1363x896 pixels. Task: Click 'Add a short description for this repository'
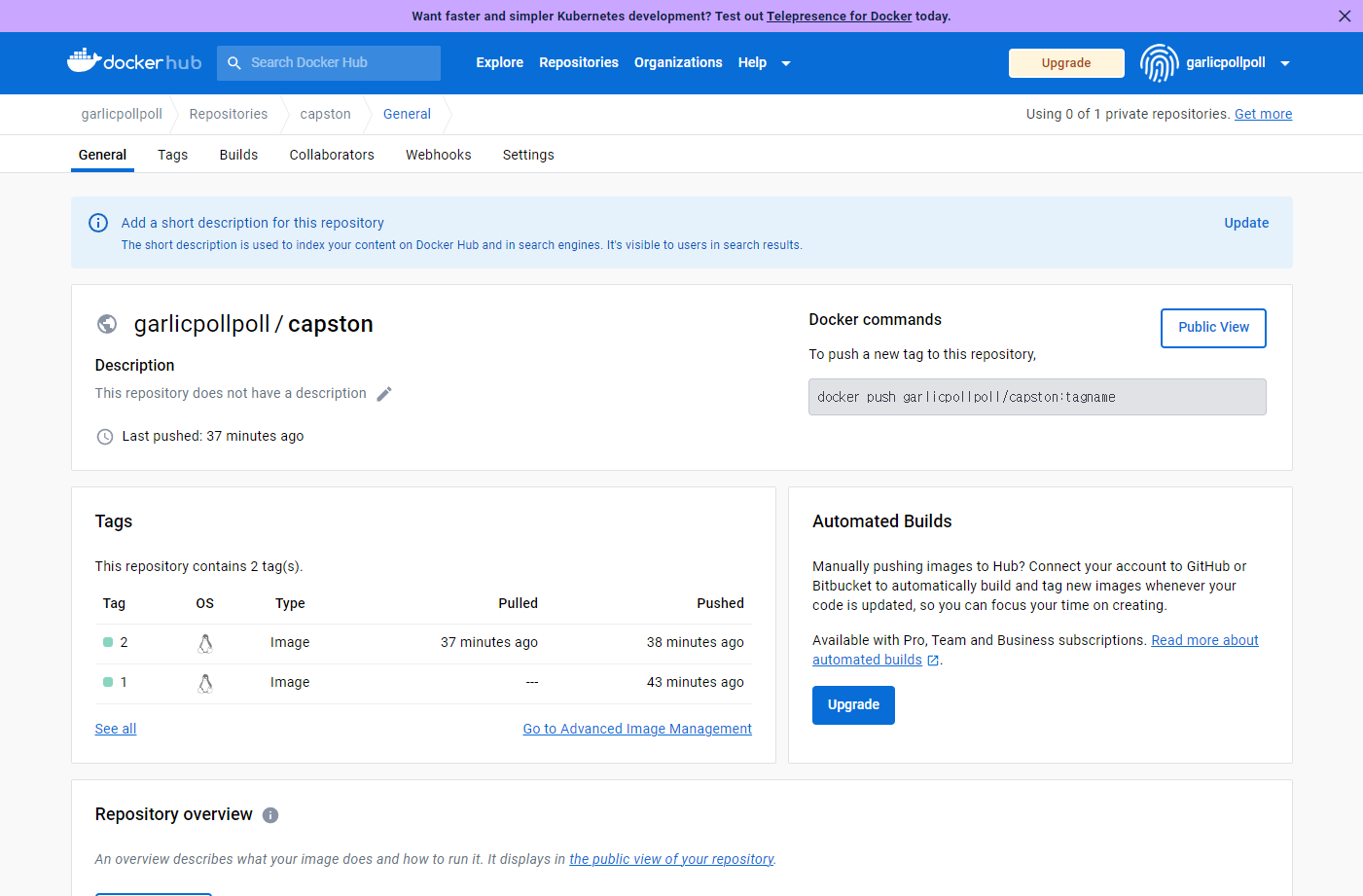tap(253, 223)
